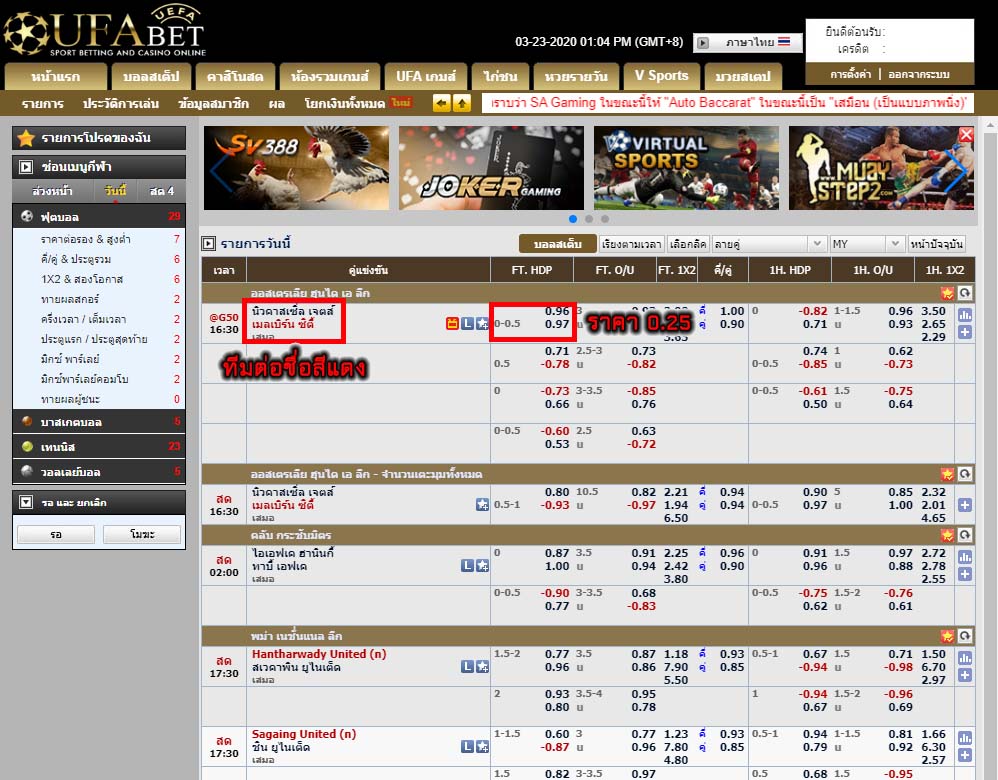Open the คาสิโนสด tab
This screenshot has height=780, width=998.
pos(235,77)
